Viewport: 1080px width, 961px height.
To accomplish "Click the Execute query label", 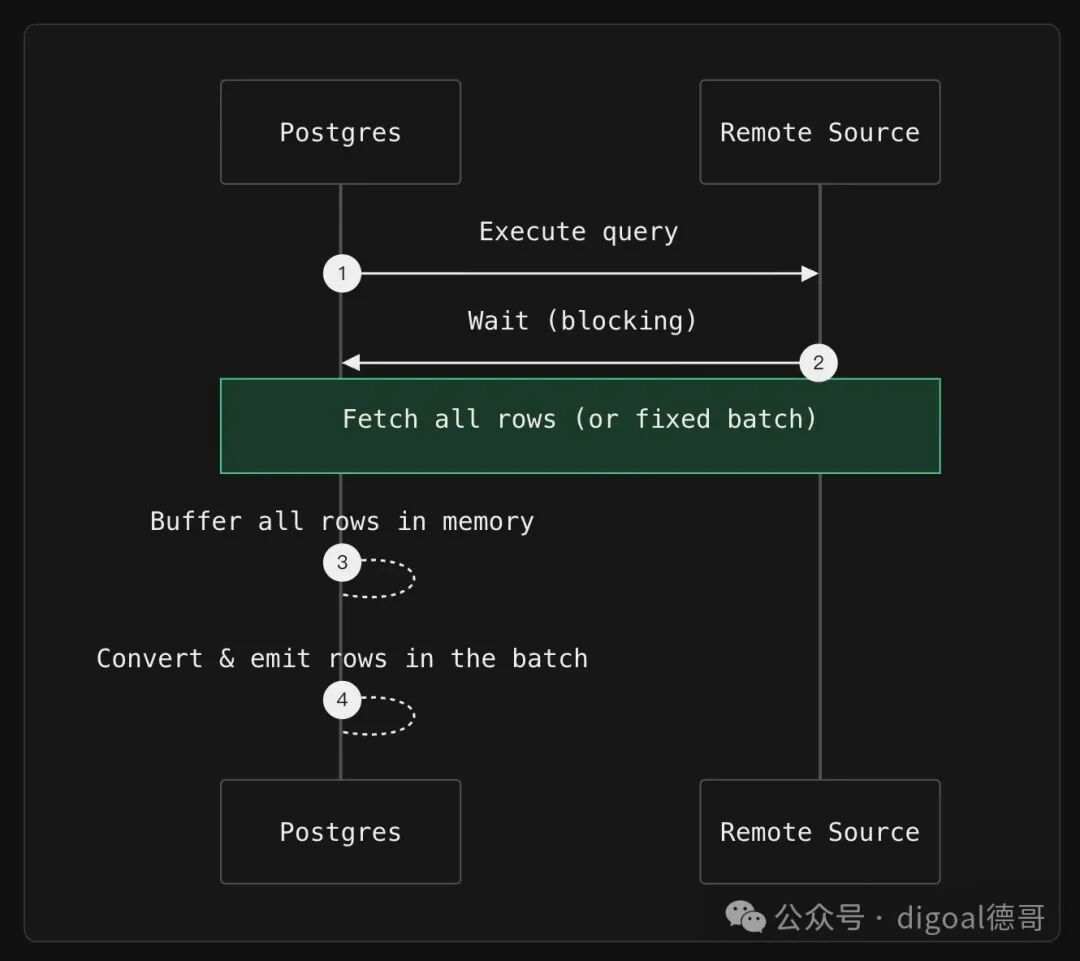I will point(579,232).
